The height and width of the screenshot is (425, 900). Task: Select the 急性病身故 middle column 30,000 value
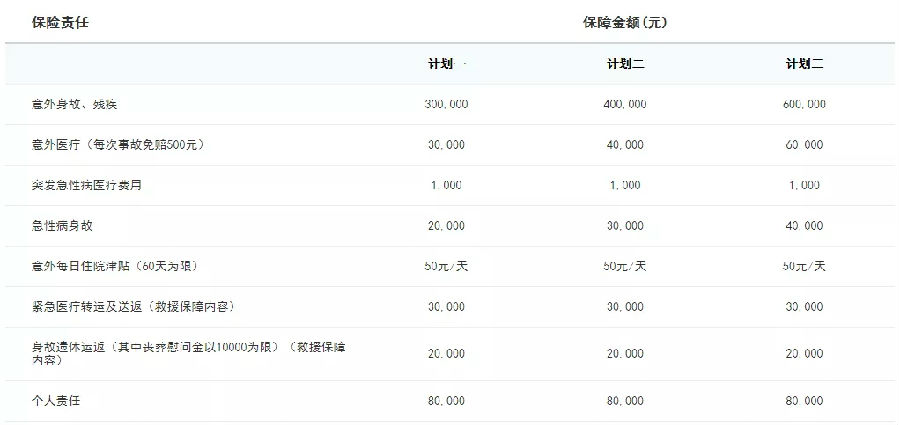(625, 226)
